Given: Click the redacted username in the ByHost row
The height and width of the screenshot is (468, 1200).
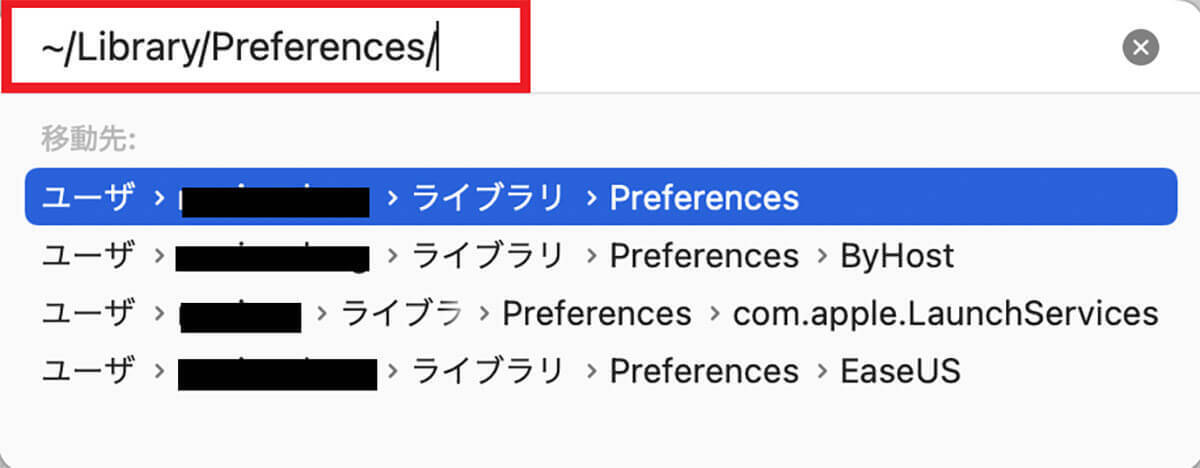Looking at the screenshot, I should [x=272, y=257].
